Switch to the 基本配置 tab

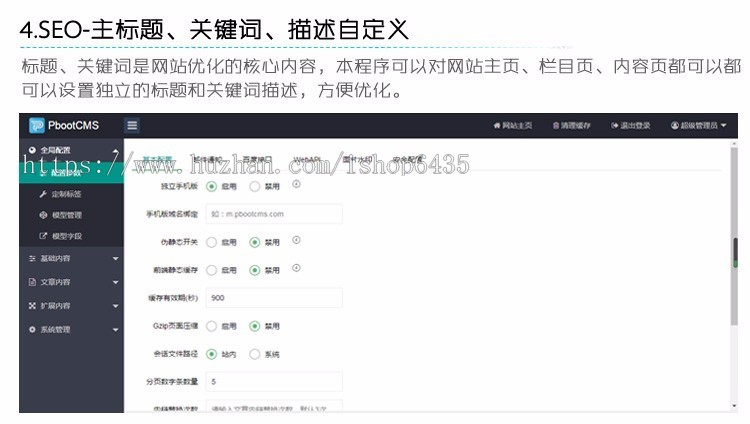click(157, 159)
